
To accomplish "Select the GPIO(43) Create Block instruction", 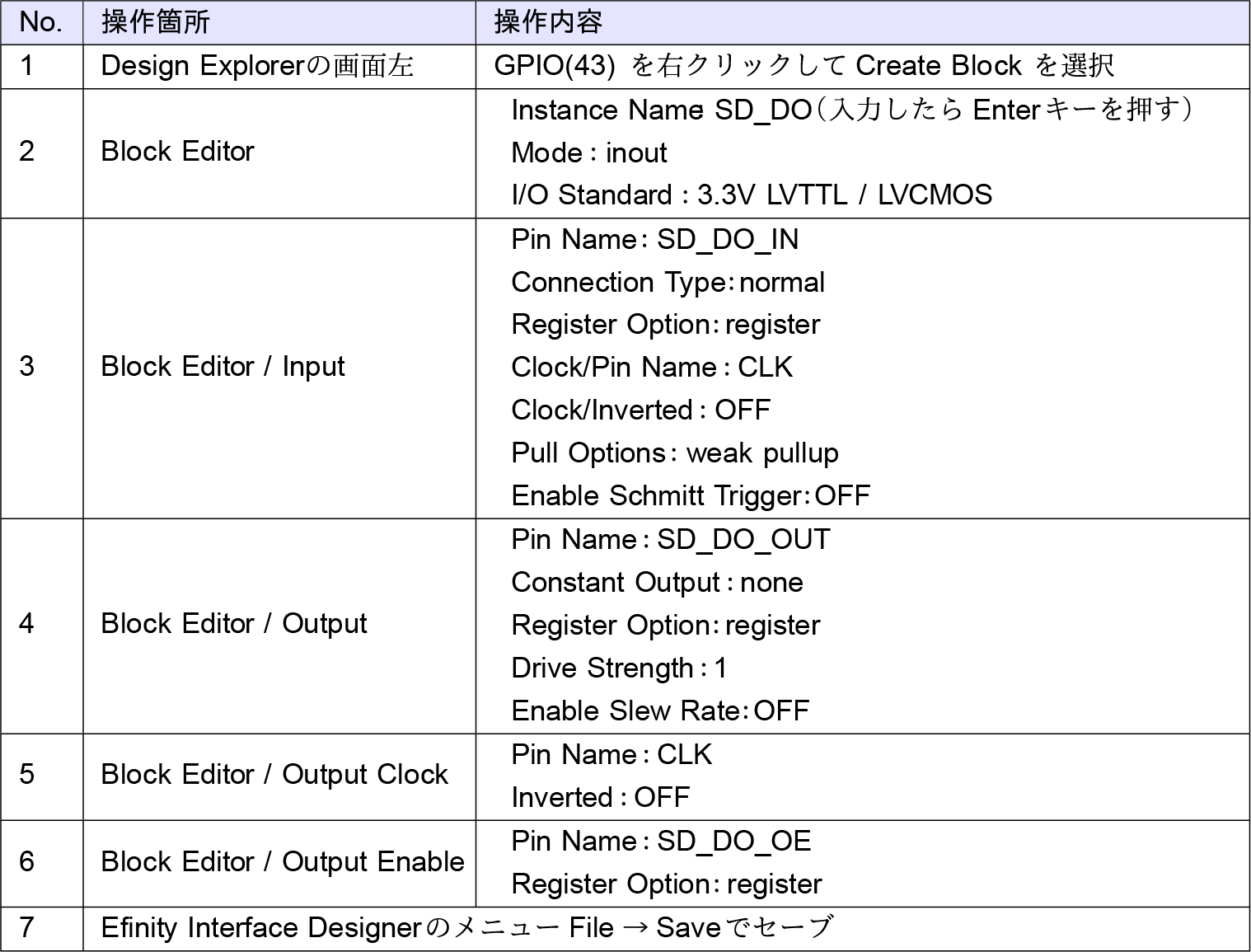I will pos(804,66).
